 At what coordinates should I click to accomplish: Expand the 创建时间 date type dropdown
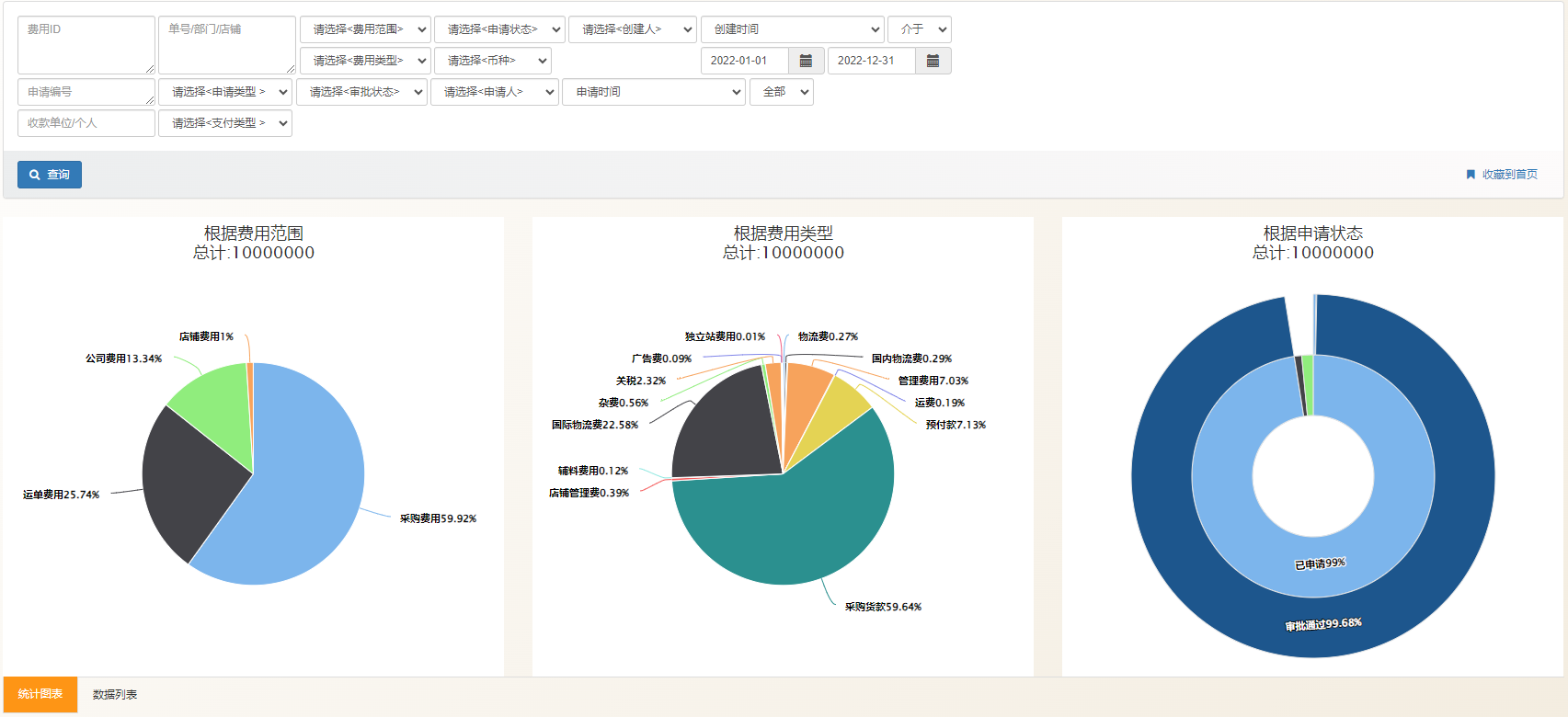(x=793, y=29)
